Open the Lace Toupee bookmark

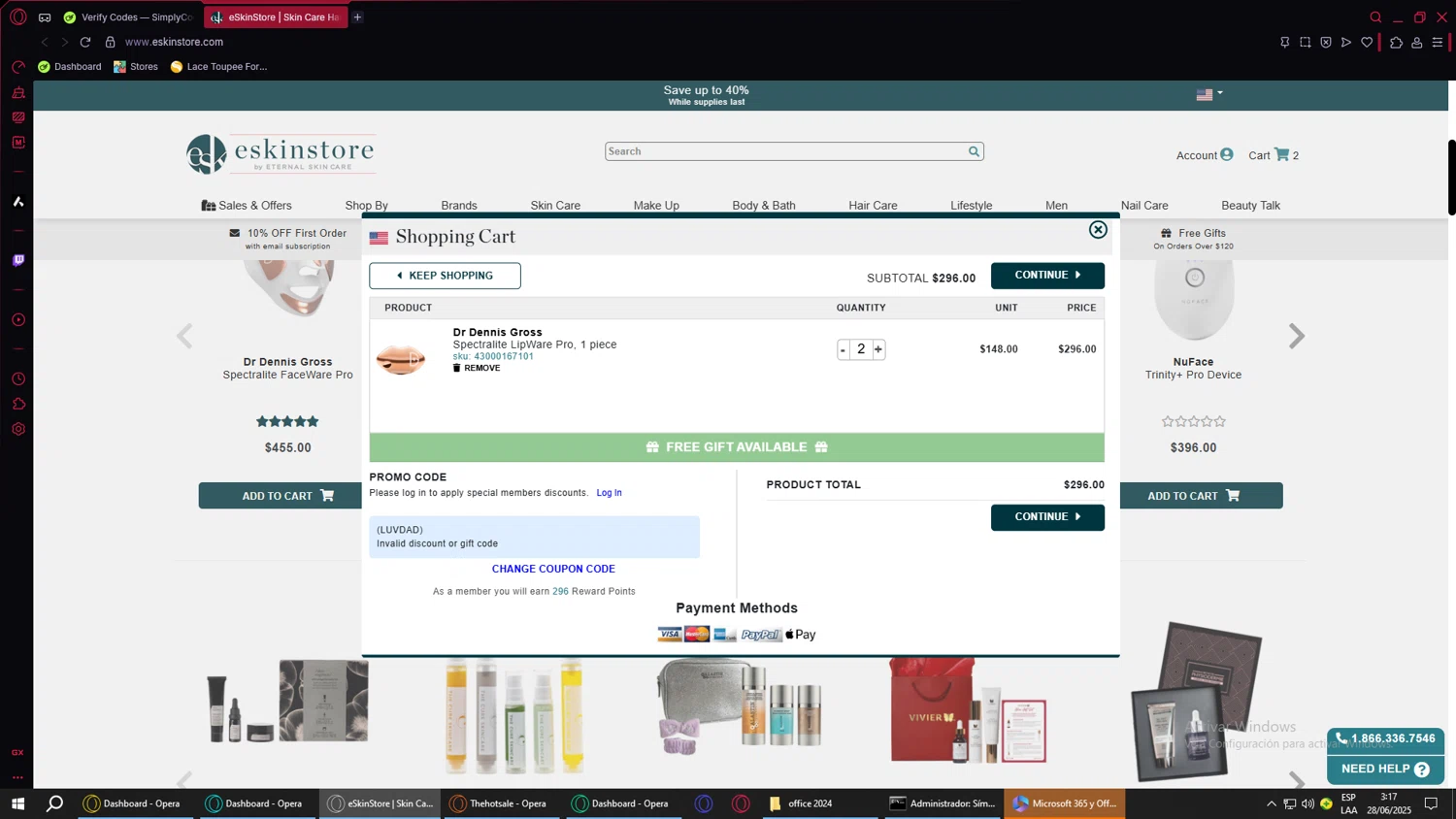click(218, 67)
